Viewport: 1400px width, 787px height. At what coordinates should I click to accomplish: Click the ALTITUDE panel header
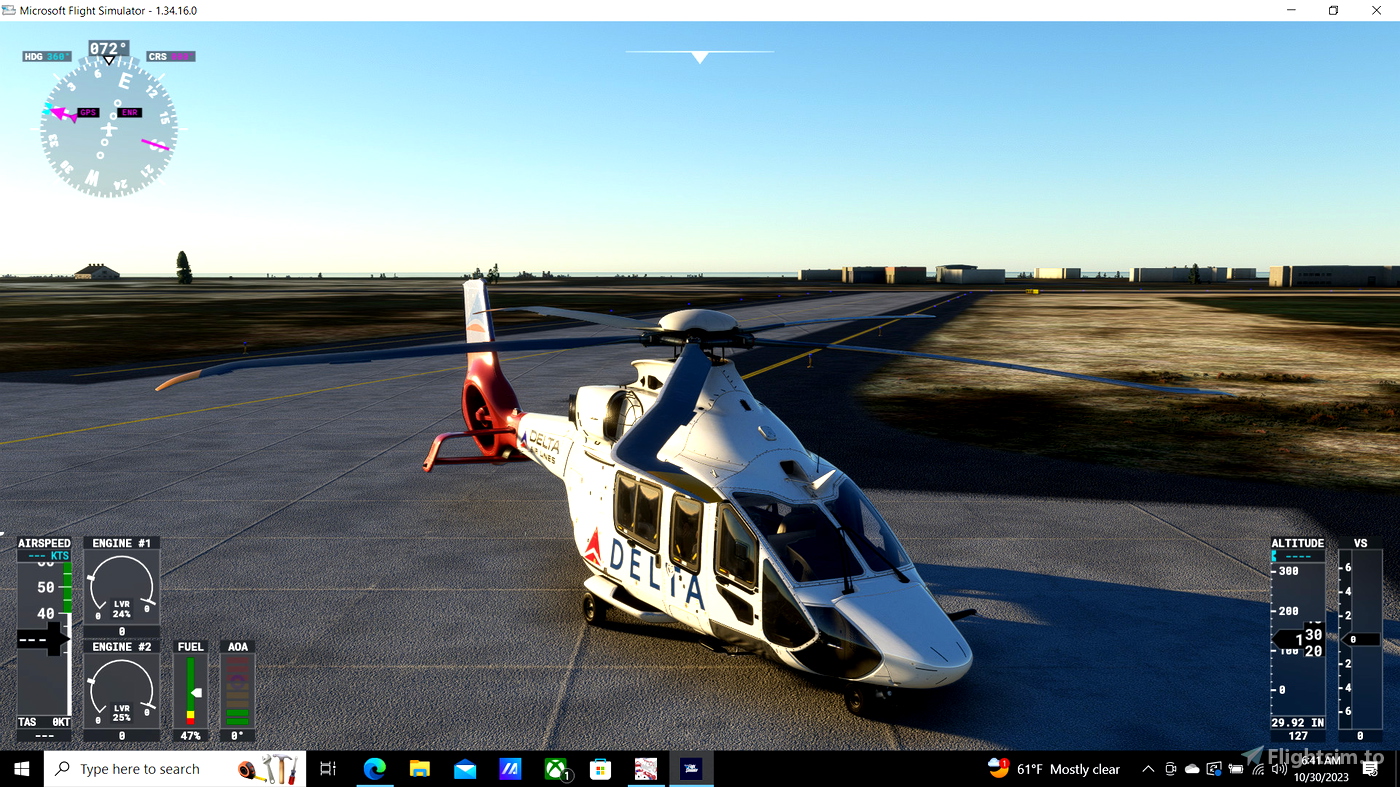click(1297, 544)
